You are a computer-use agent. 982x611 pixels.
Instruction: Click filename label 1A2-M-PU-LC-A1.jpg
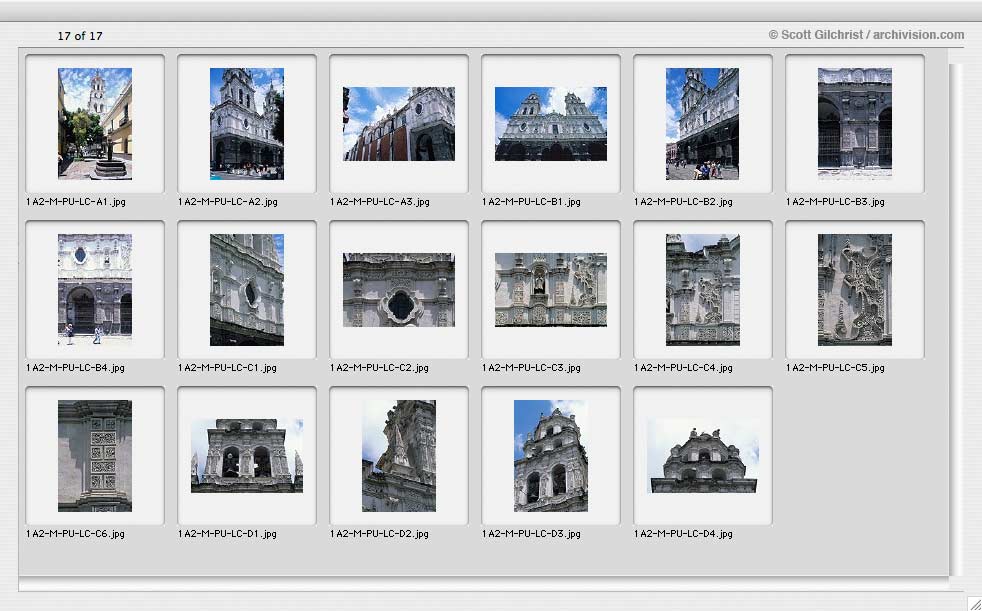(x=76, y=202)
